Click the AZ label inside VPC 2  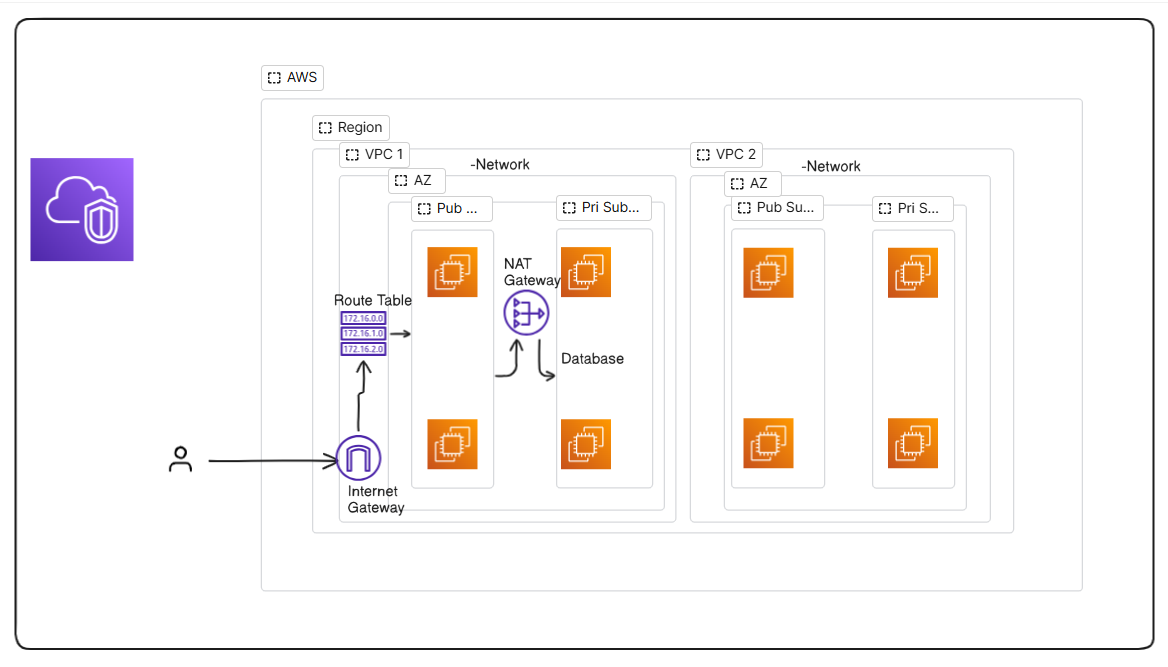752,183
